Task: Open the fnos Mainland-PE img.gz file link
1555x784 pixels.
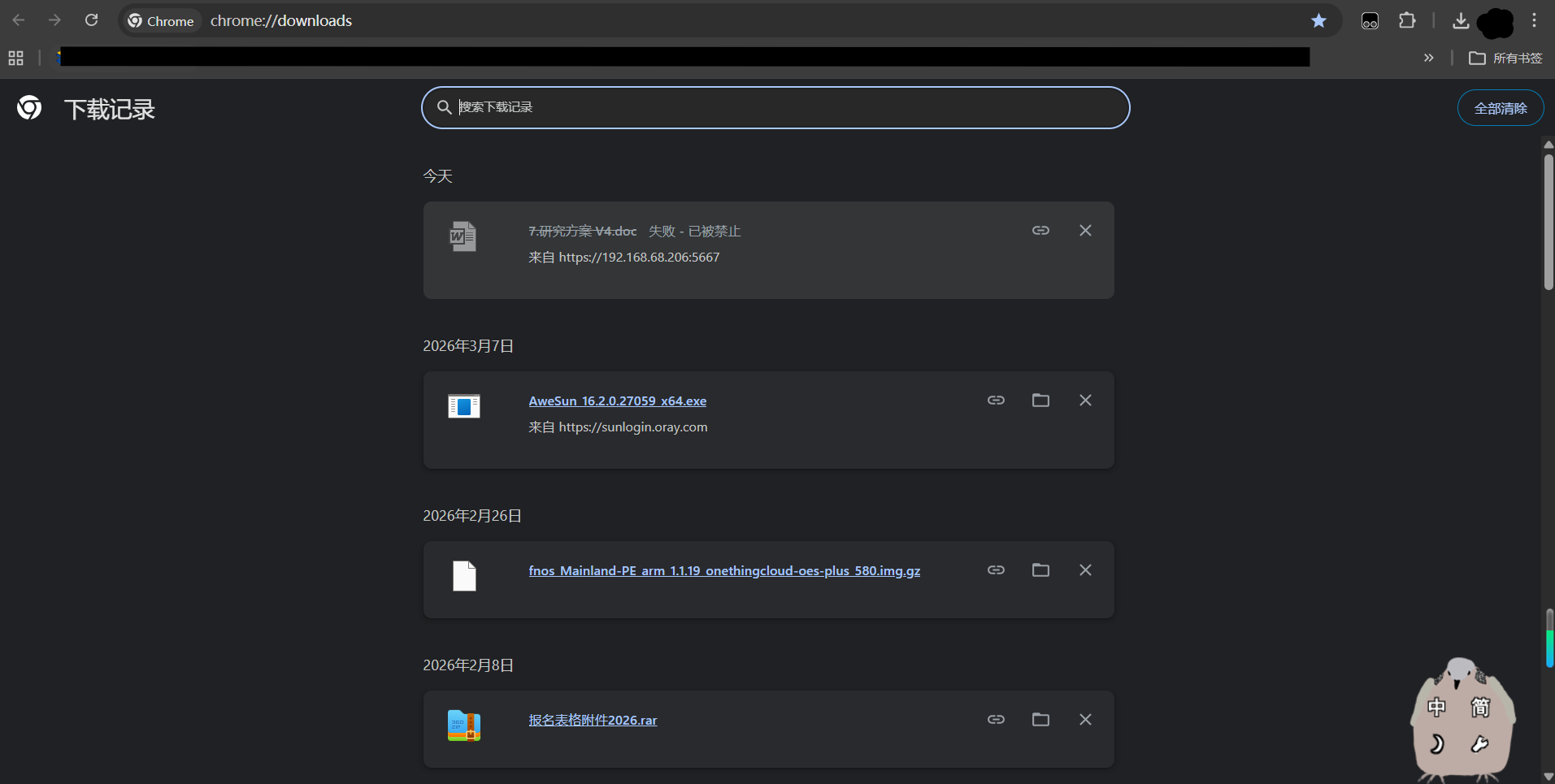Action: [723, 571]
